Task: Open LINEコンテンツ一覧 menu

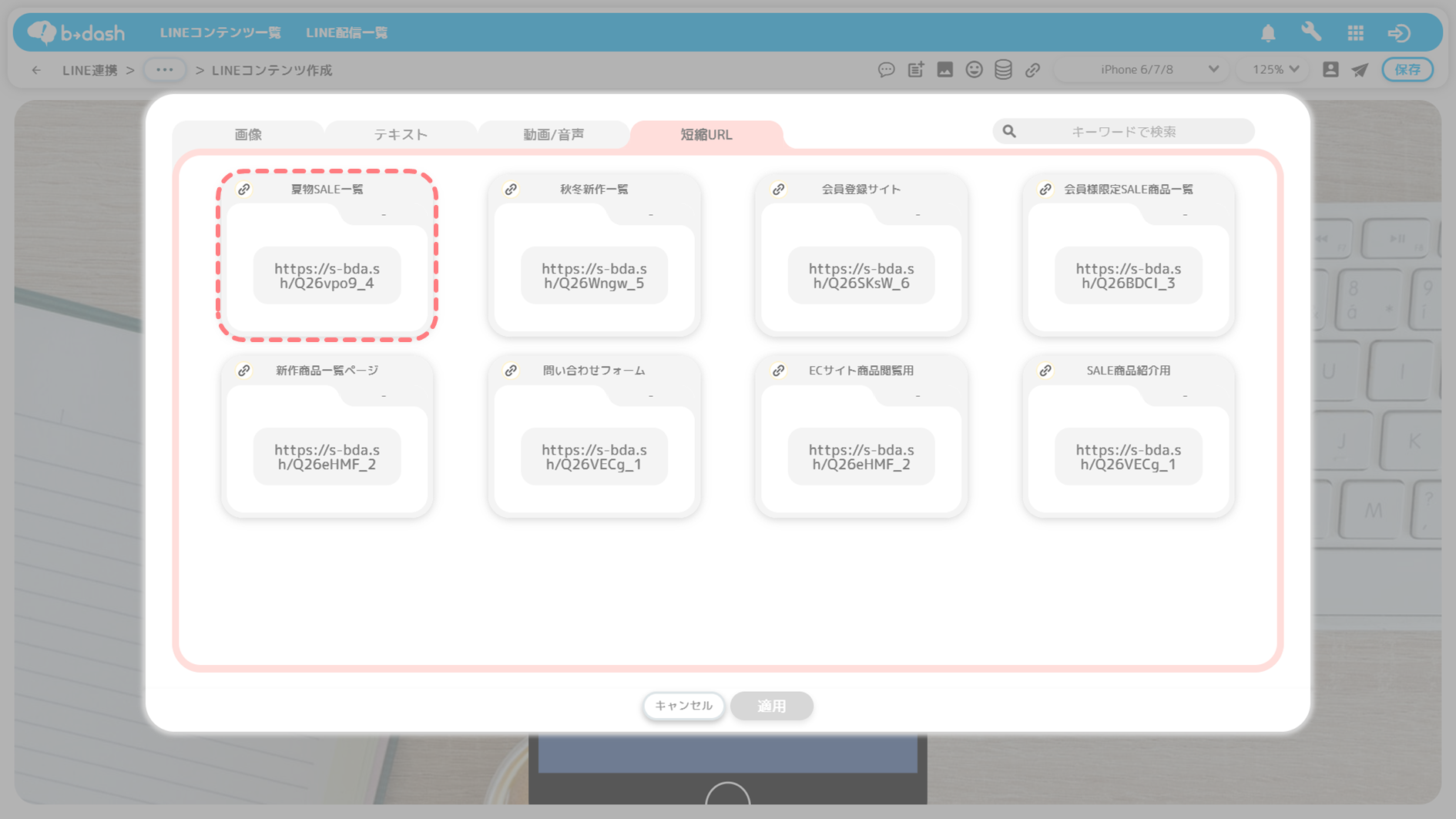Action: point(220,33)
